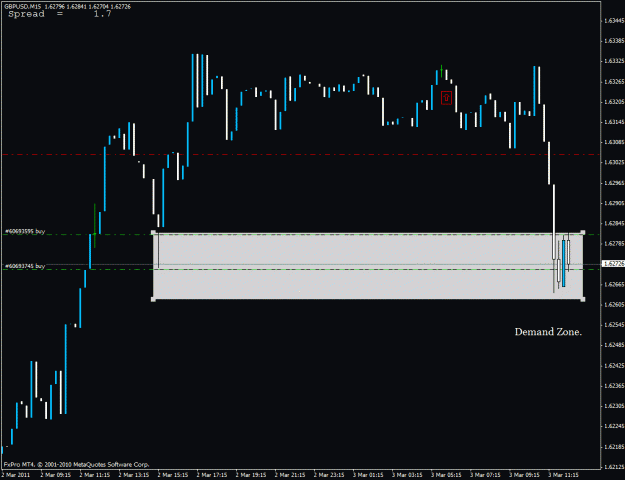625x480 pixels.
Task: Click price label 1.63445
Action: 614,21
